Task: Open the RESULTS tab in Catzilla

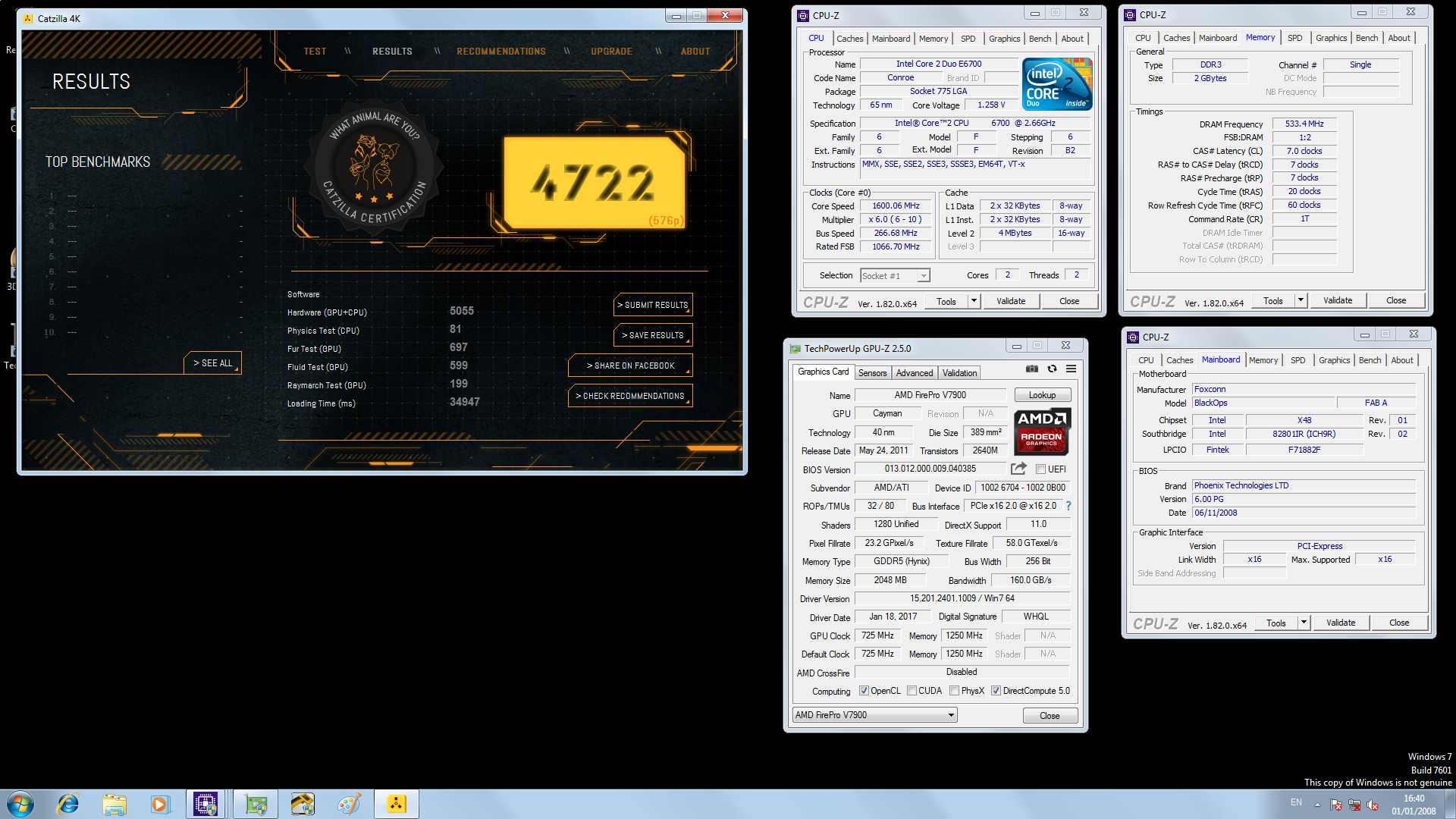Action: click(x=392, y=52)
